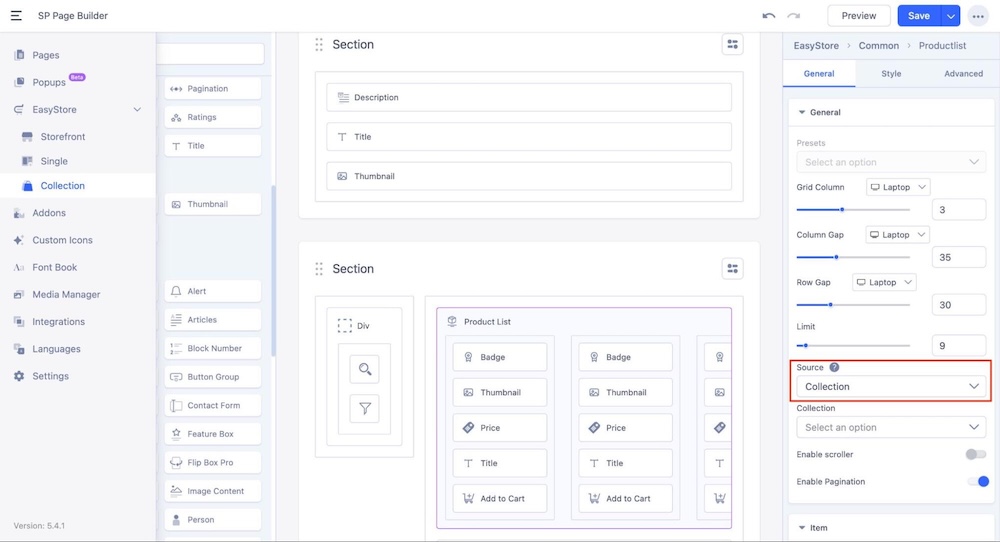Click the Row Gap value field
Image resolution: width=1000 pixels, height=542 pixels.
[959, 305]
